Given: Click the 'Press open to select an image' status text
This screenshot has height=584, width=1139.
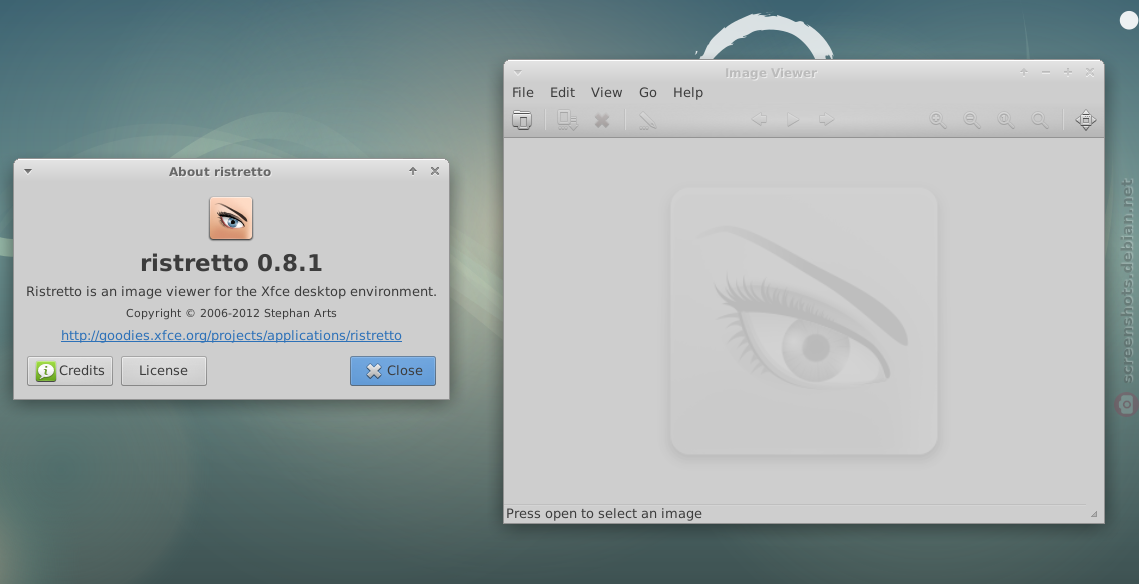Looking at the screenshot, I should click(604, 514).
